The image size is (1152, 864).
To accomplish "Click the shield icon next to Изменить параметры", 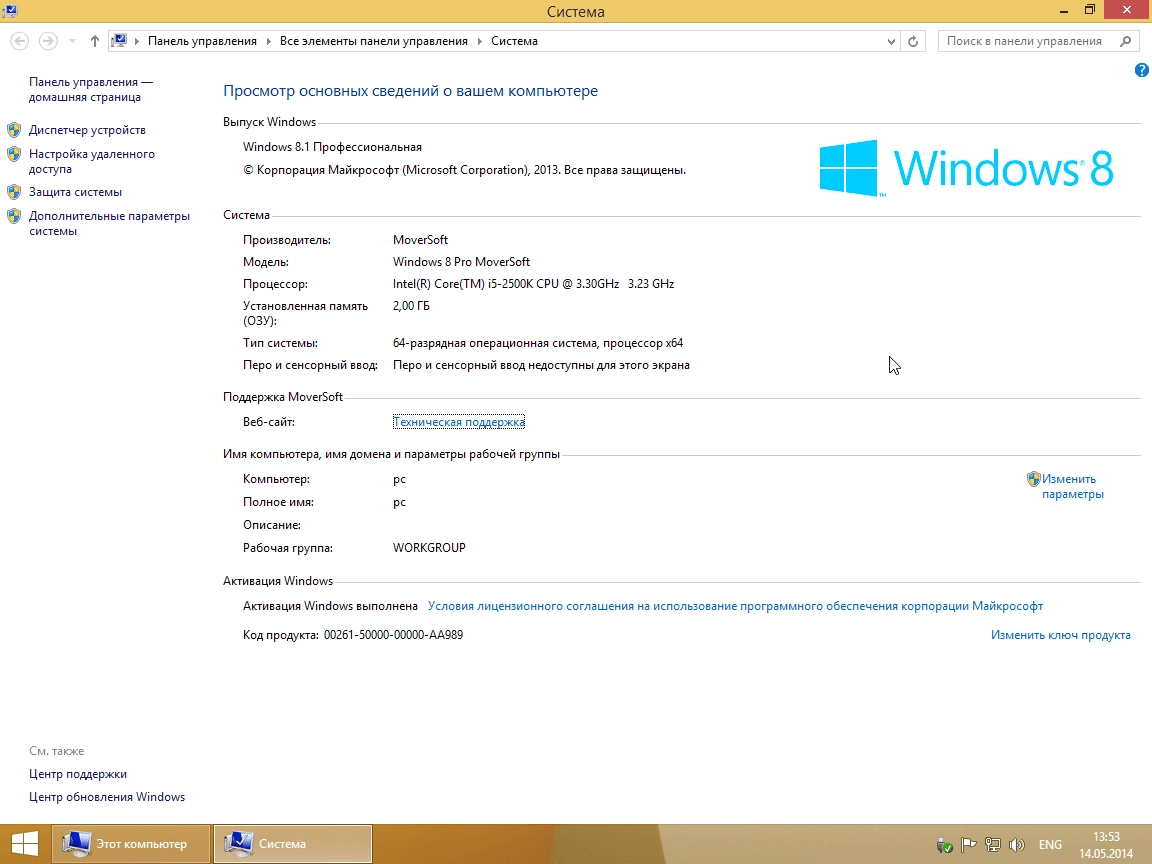I will pos(1034,479).
